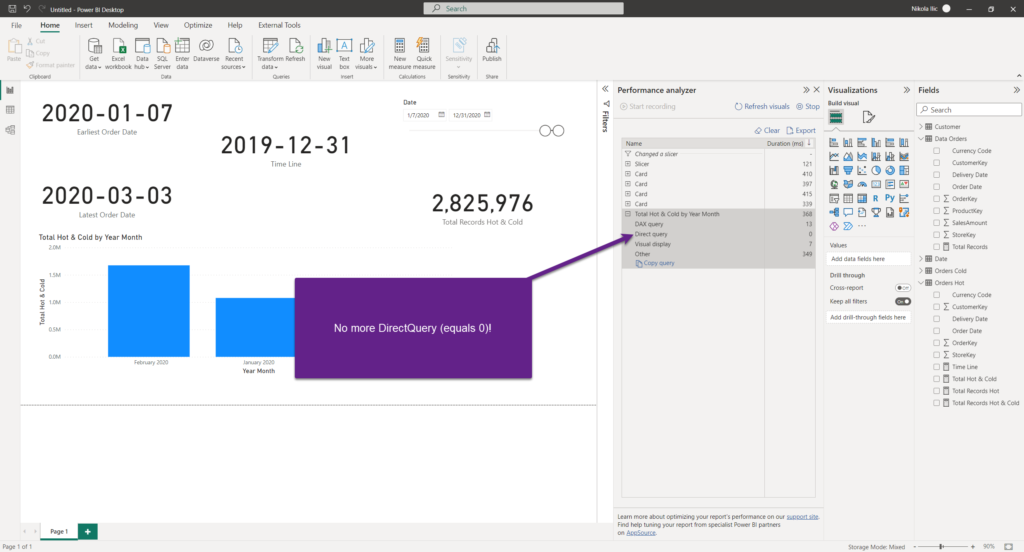
Task: Click the date slicer left handle
Action: tap(545, 131)
